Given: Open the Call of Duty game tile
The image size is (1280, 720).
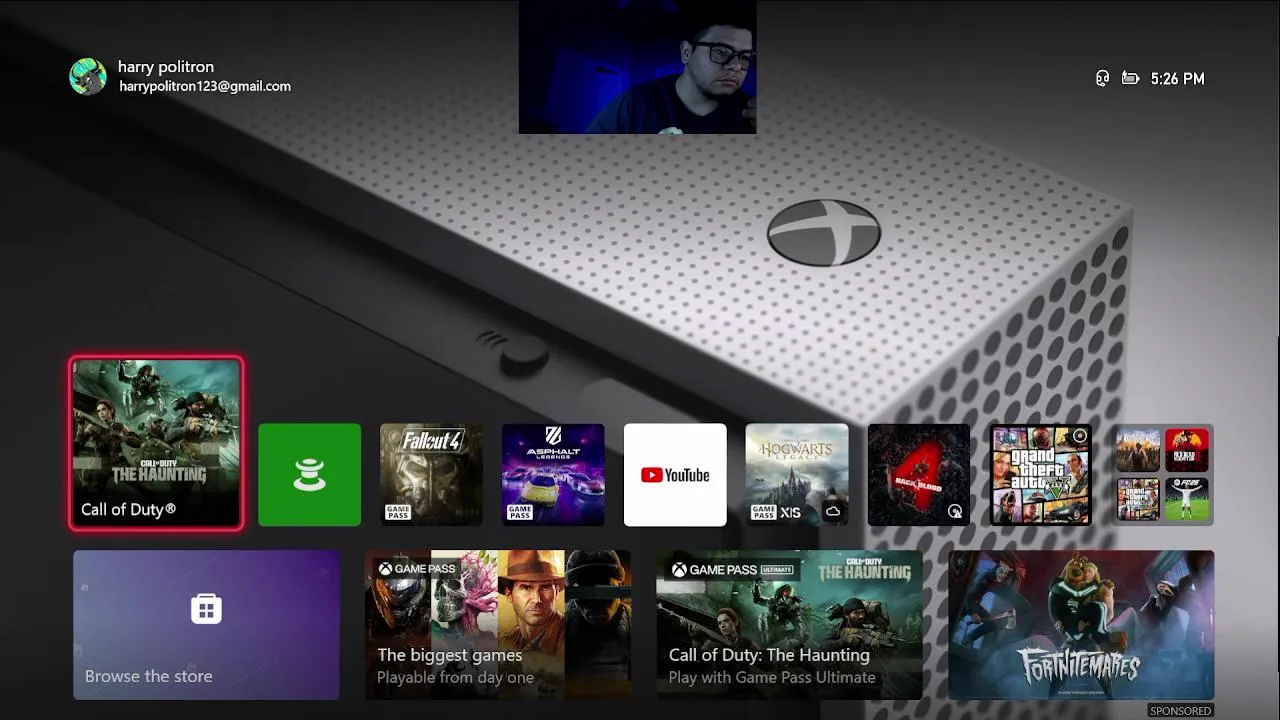Looking at the screenshot, I should (x=156, y=443).
